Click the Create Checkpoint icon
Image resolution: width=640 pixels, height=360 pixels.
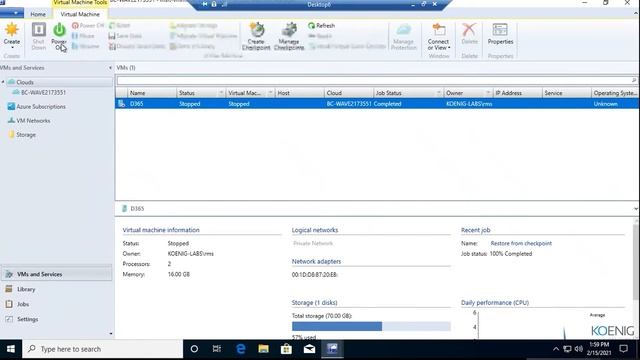tap(256, 31)
